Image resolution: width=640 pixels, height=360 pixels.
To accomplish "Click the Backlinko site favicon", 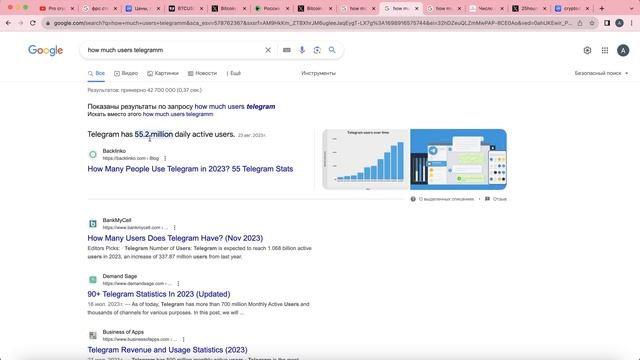I will [x=93, y=154].
